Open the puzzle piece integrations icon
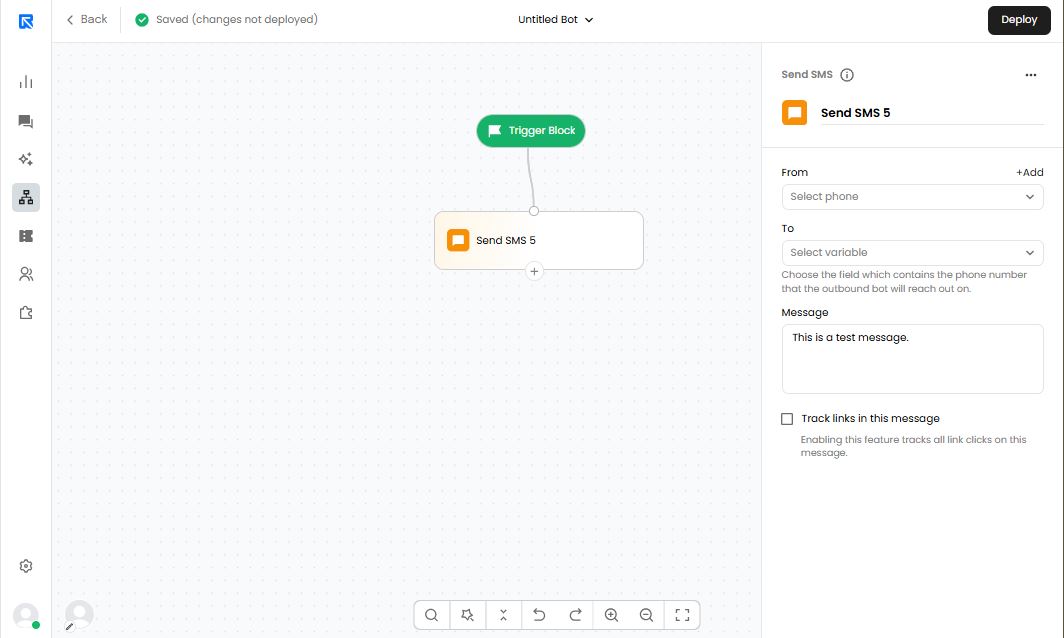 (x=26, y=313)
